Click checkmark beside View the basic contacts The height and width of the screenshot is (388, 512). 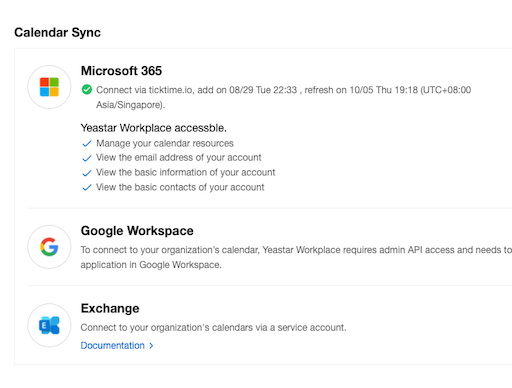coord(87,187)
